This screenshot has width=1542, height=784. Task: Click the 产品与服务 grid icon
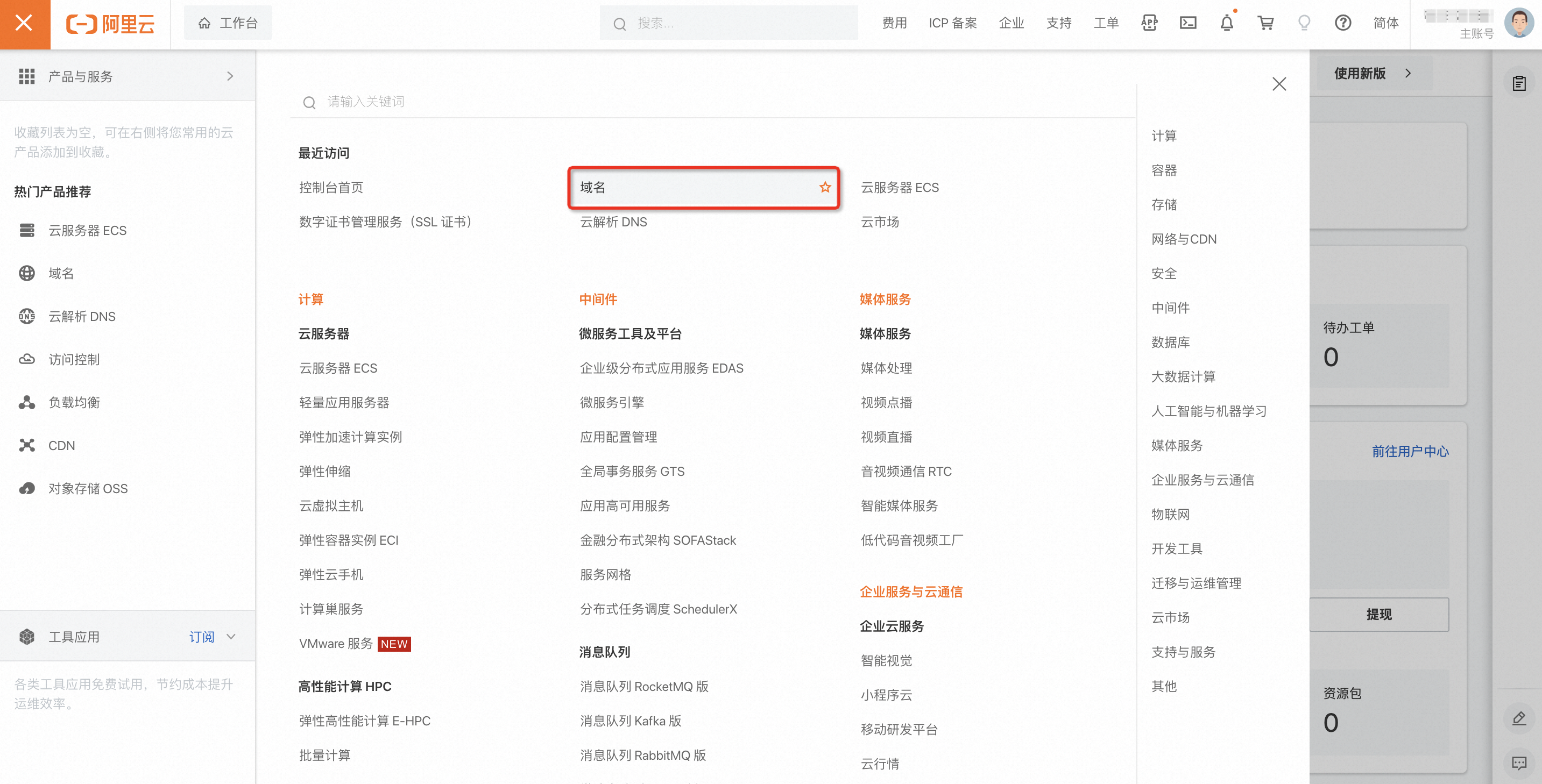tap(26, 76)
